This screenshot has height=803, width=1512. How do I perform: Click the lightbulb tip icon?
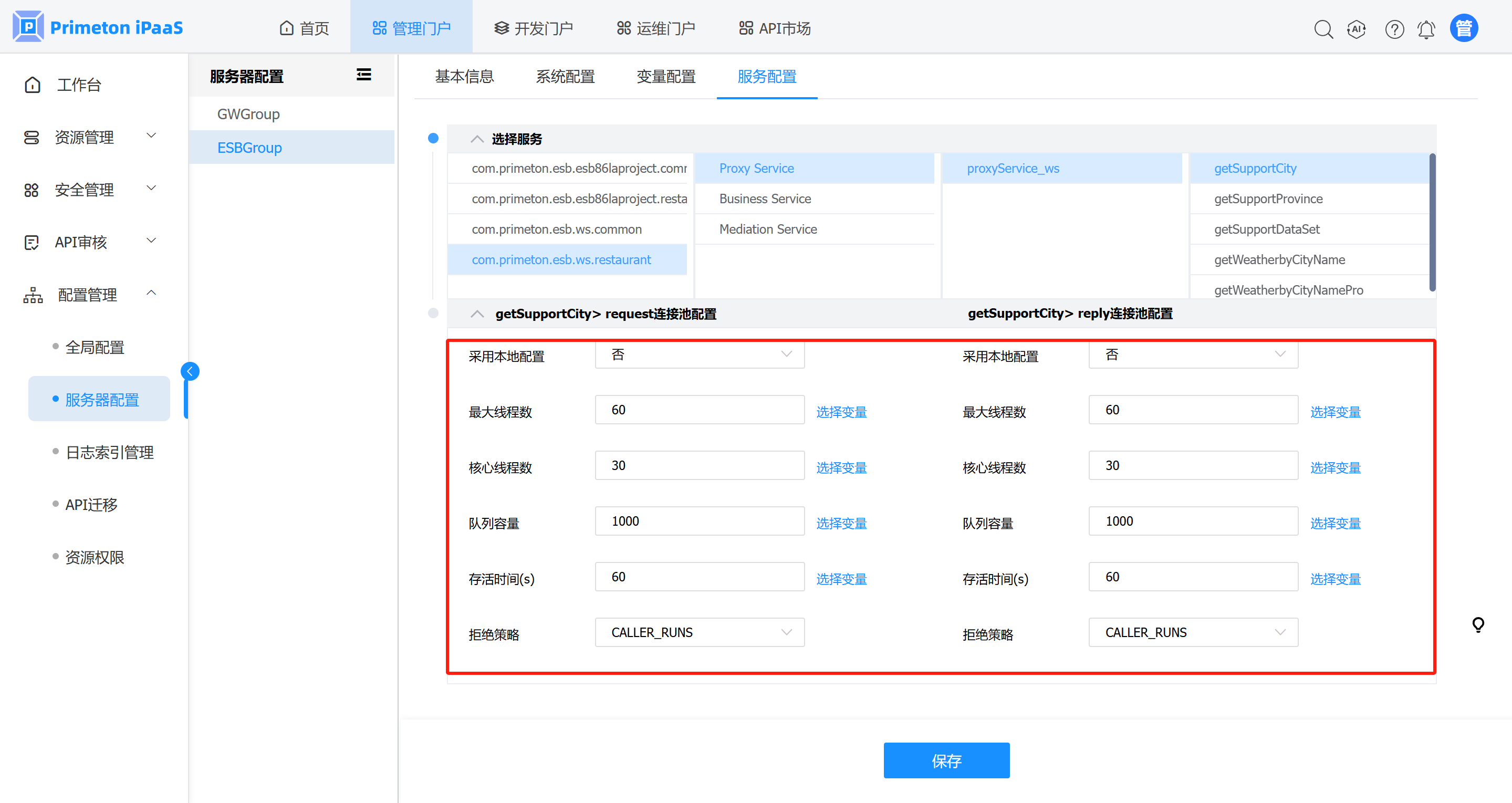[x=1478, y=624]
